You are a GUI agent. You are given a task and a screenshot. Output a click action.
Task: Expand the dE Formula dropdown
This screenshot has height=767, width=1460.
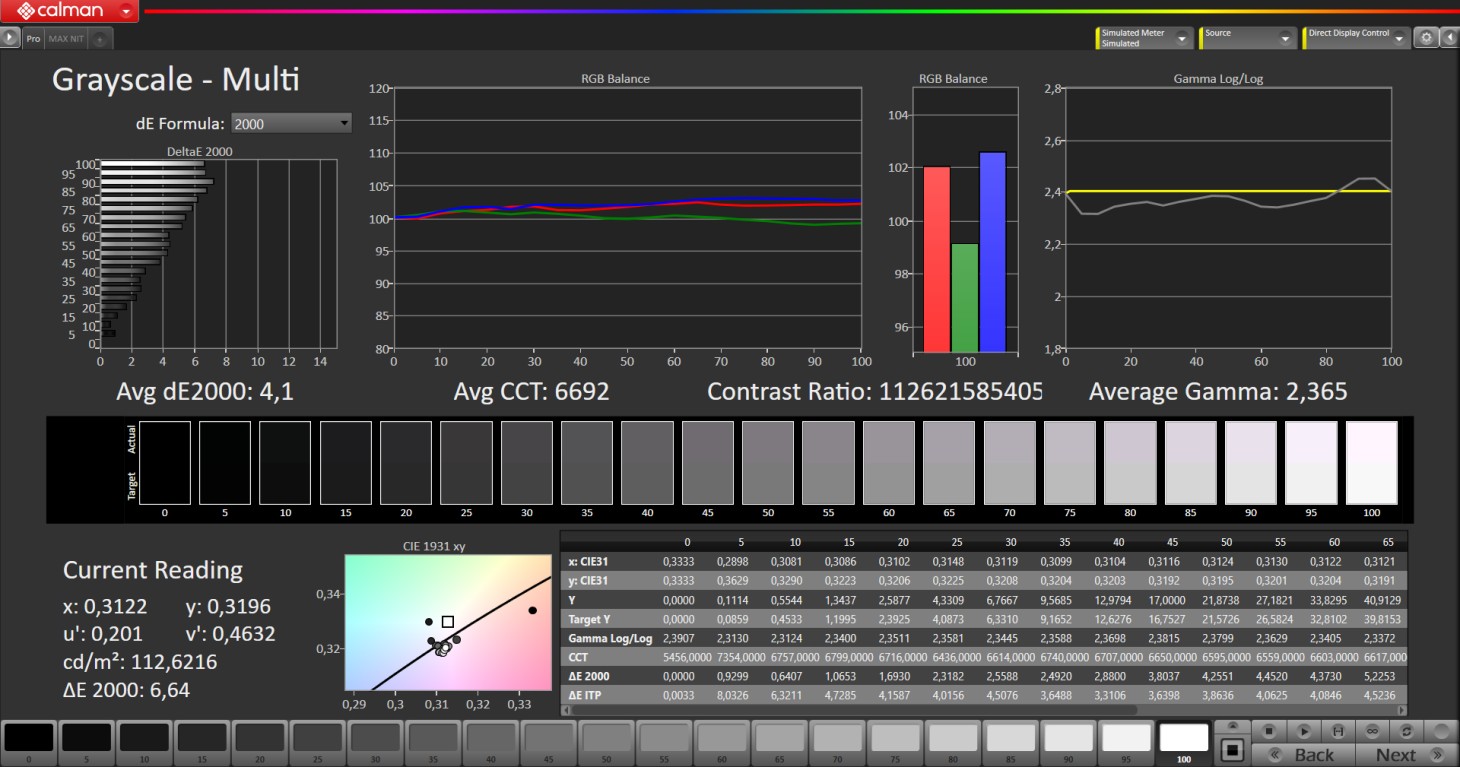pyautogui.click(x=344, y=123)
